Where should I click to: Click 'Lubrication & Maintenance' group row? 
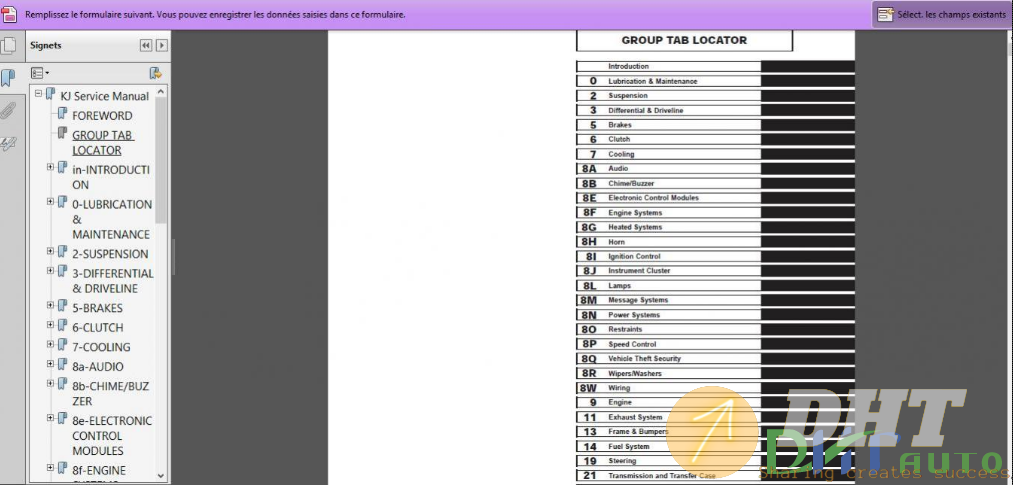coord(669,81)
